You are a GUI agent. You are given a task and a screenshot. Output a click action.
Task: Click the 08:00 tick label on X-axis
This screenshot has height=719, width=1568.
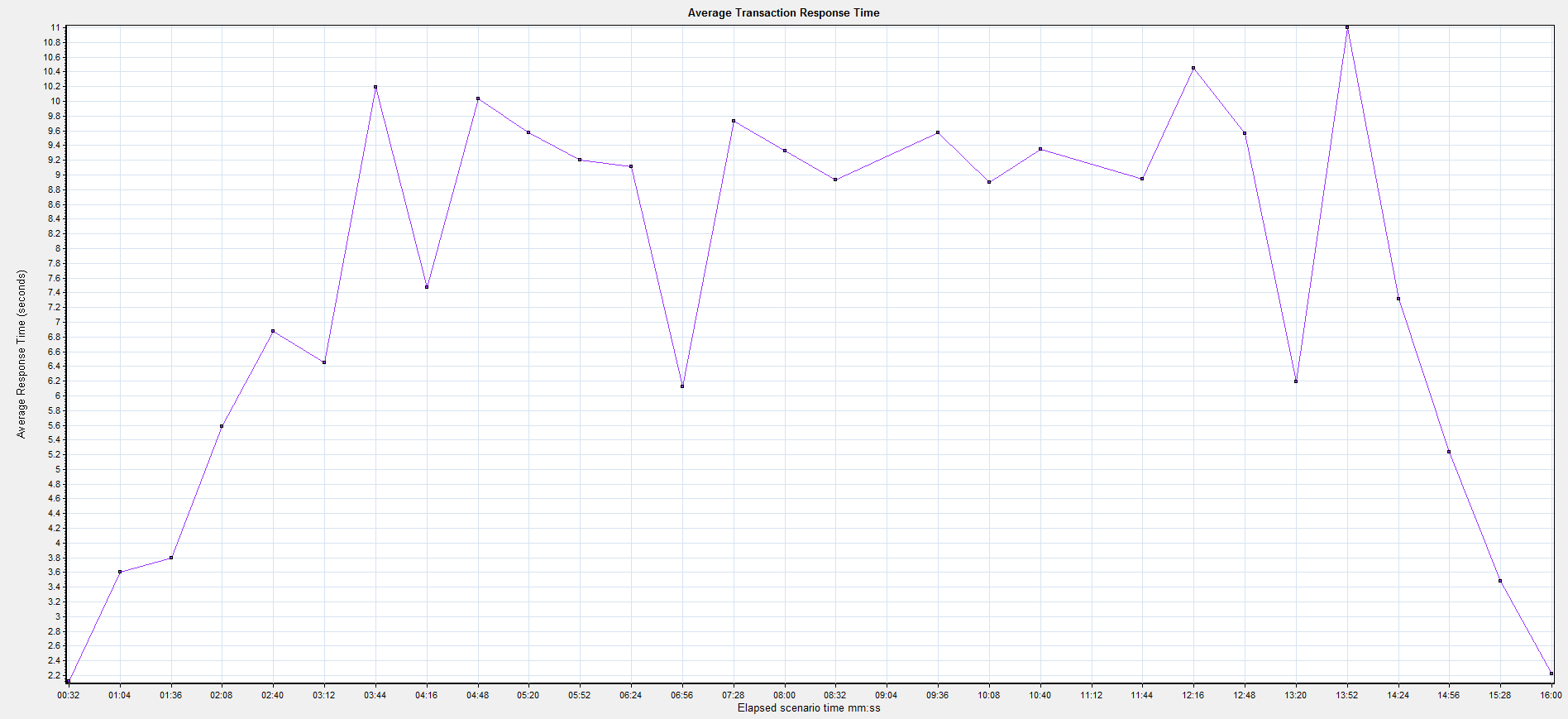[x=784, y=695]
